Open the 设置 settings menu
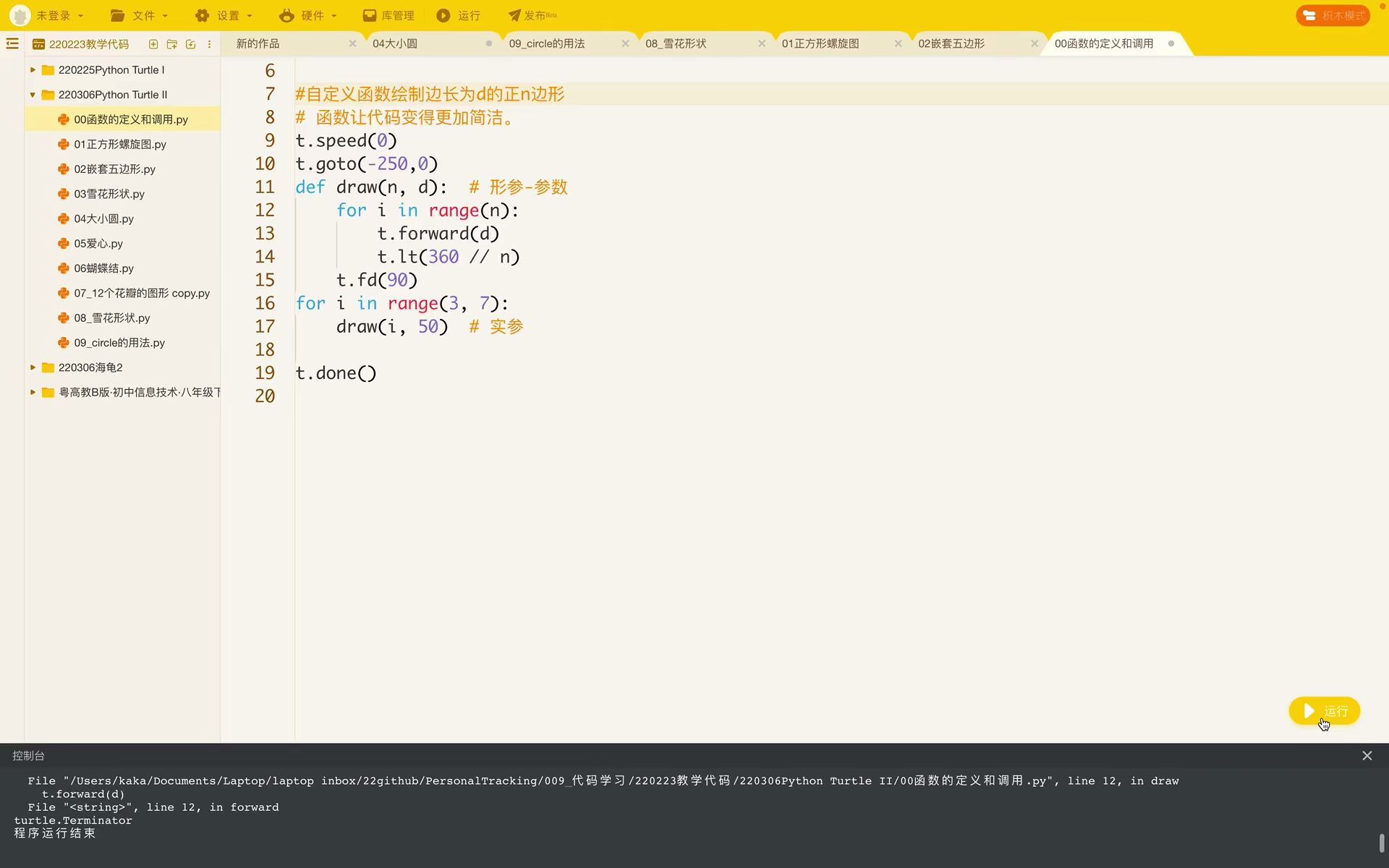 [224, 15]
